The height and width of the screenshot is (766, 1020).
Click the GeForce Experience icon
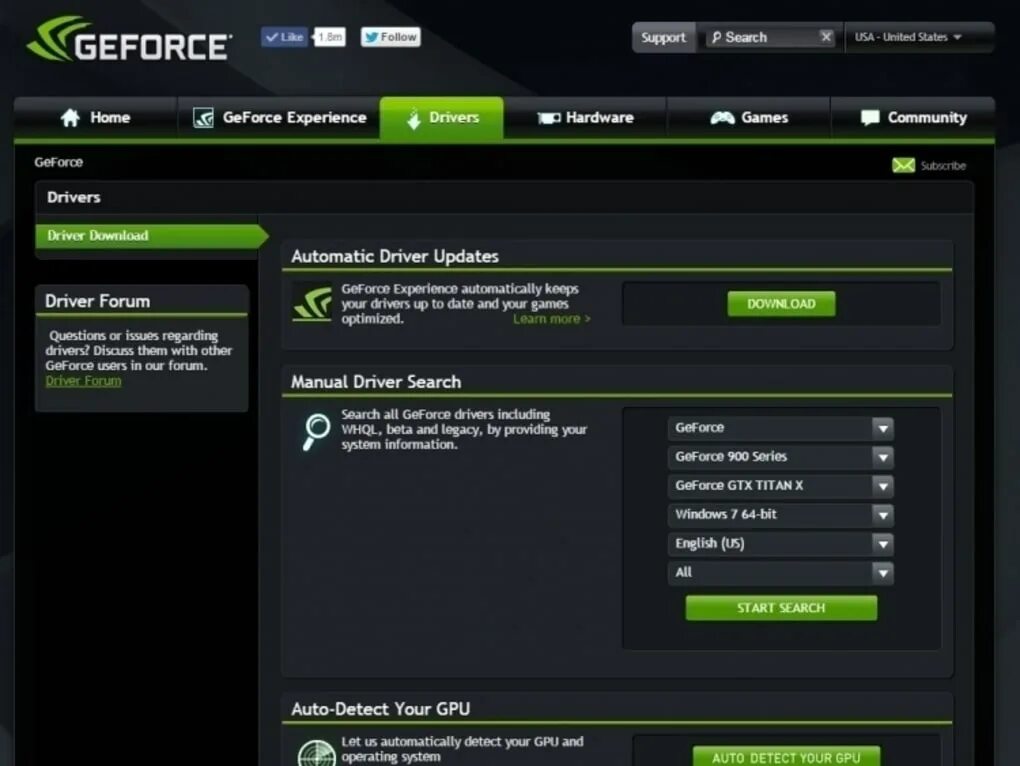pos(204,117)
